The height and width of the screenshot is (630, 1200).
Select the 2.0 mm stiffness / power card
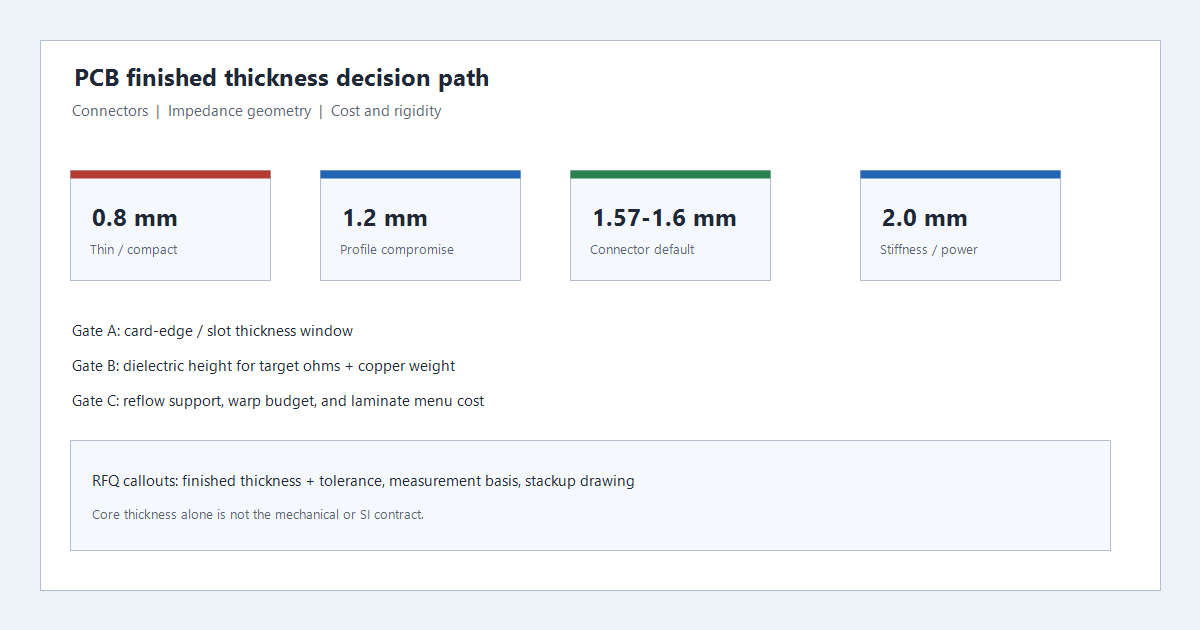pyautogui.click(x=960, y=225)
